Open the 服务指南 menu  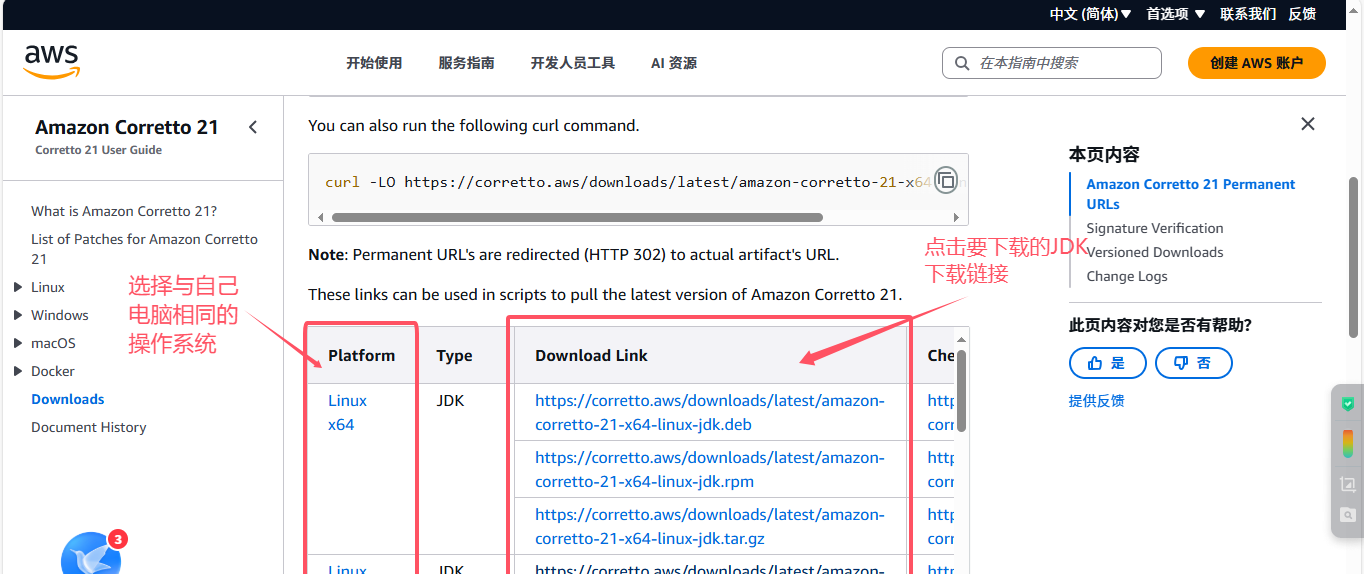point(466,63)
